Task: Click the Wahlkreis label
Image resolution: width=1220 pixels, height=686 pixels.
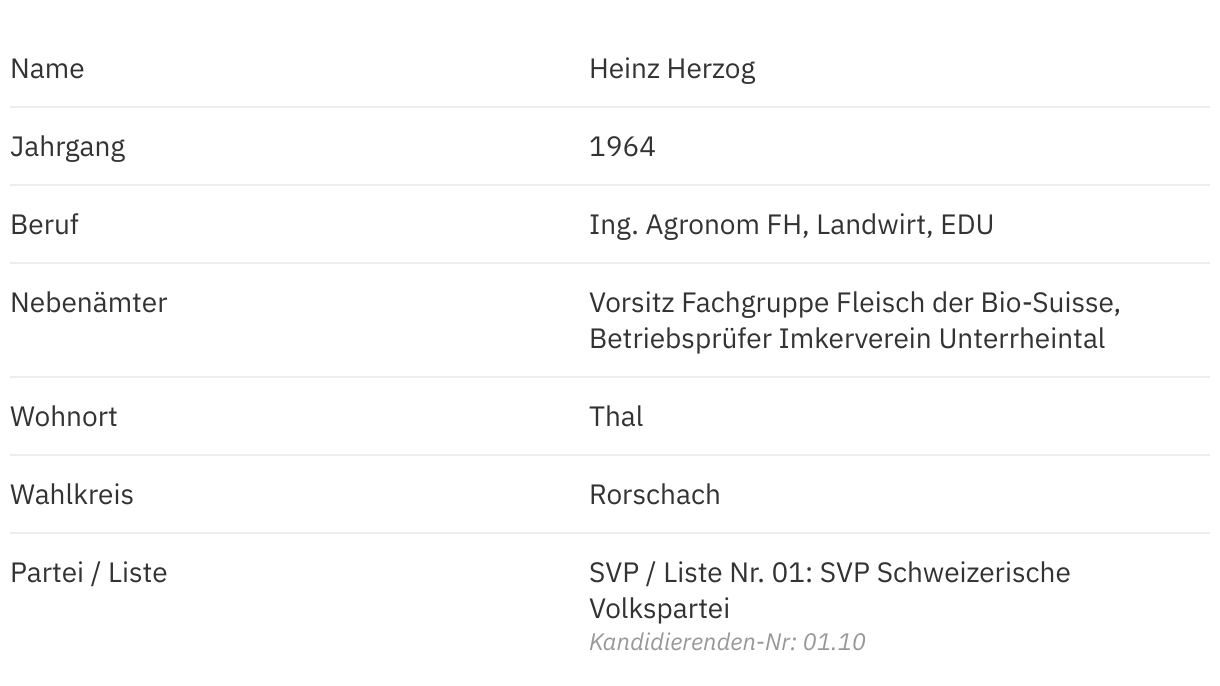Action: 72,495
